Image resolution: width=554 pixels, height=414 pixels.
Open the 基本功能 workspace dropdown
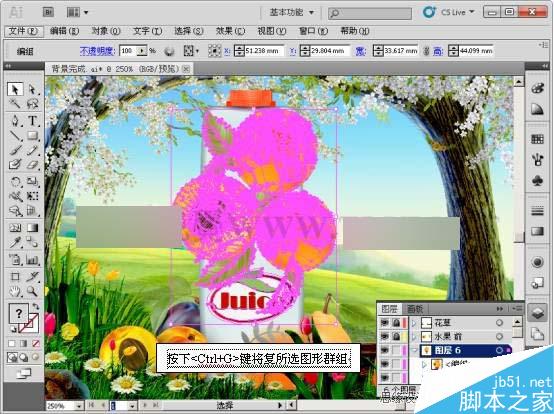pos(291,12)
